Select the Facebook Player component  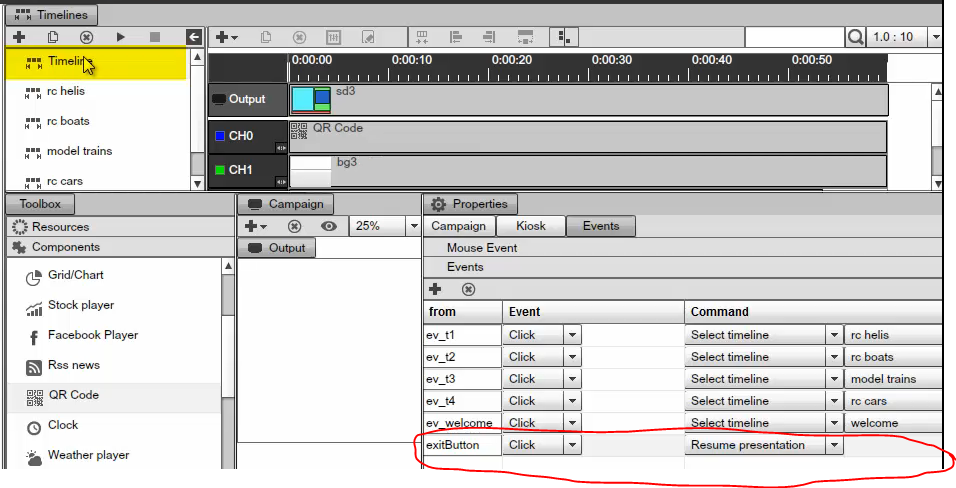(92, 335)
